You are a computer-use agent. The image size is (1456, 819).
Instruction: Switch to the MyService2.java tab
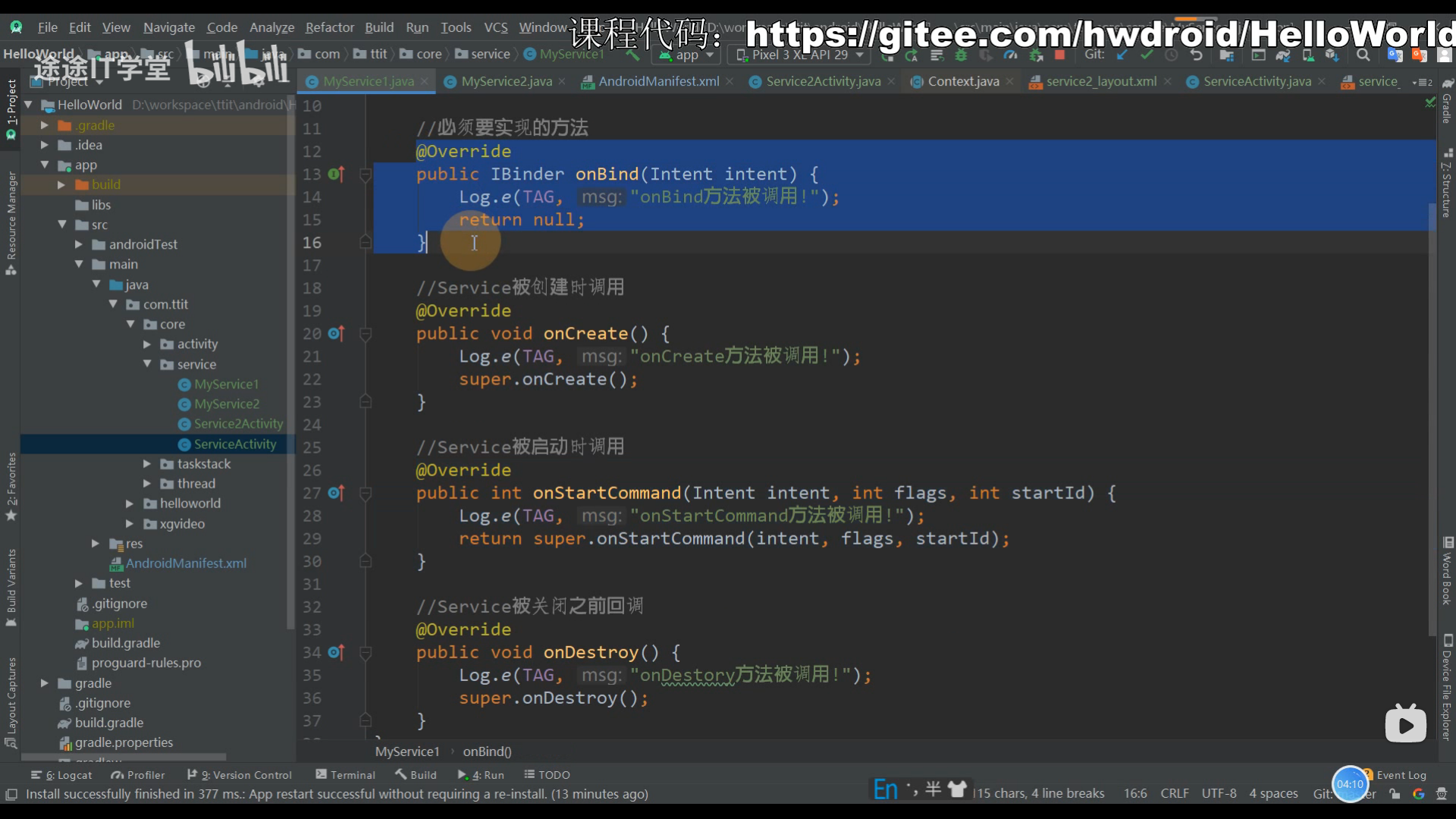click(506, 81)
